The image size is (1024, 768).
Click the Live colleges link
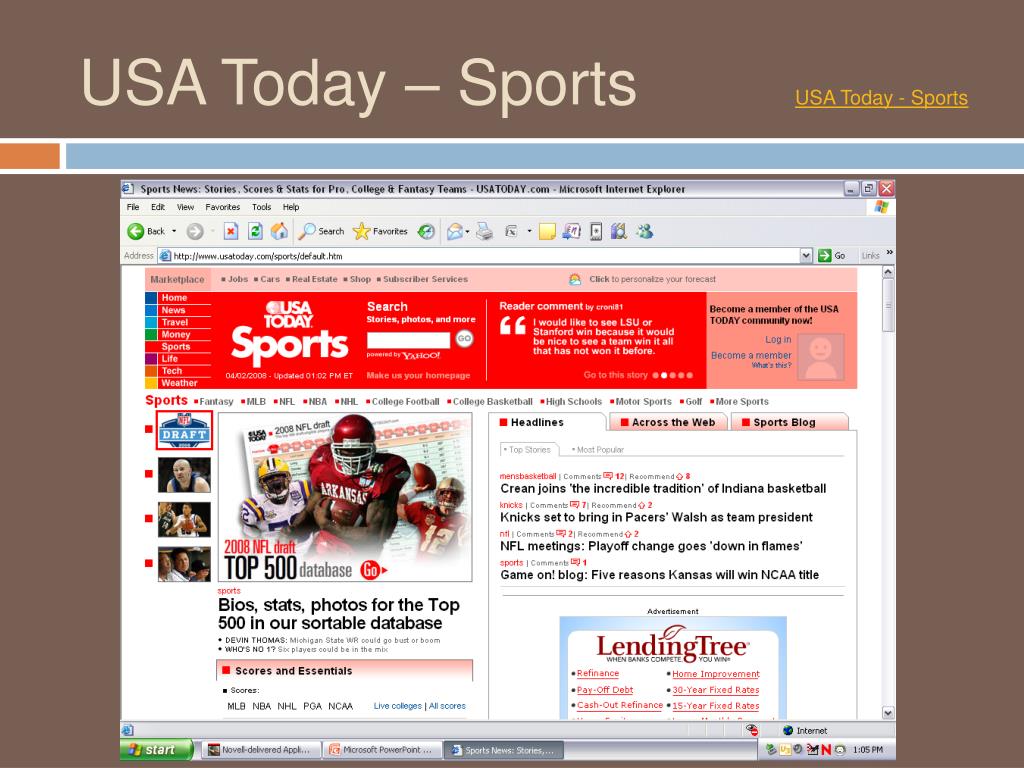tap(398, 706)
